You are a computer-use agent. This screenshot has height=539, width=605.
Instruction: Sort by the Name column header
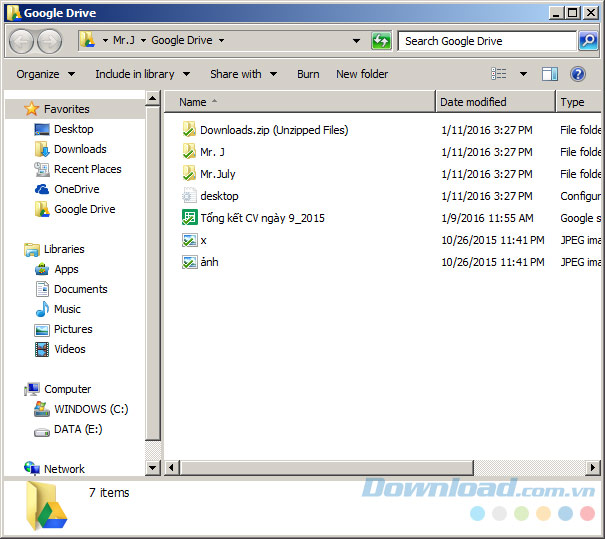[x=300, y=101]
